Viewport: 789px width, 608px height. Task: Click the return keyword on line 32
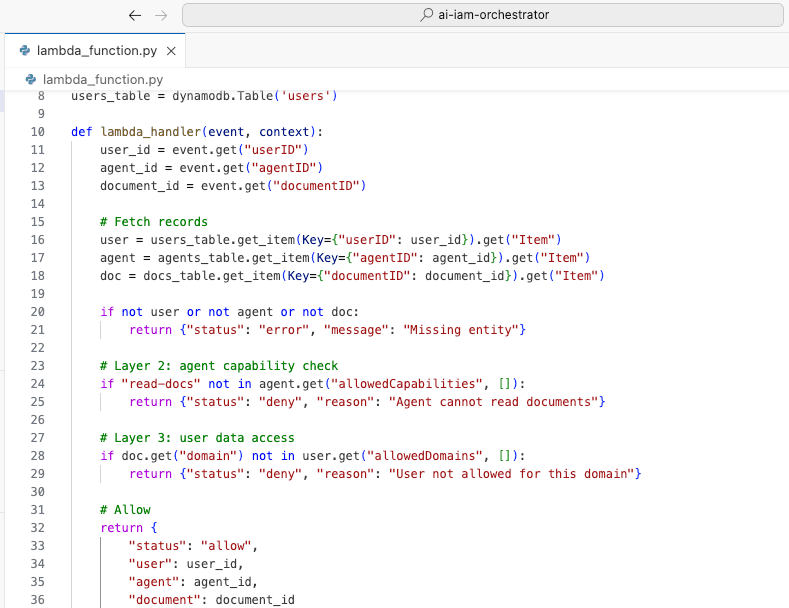(x=122, y=528)
